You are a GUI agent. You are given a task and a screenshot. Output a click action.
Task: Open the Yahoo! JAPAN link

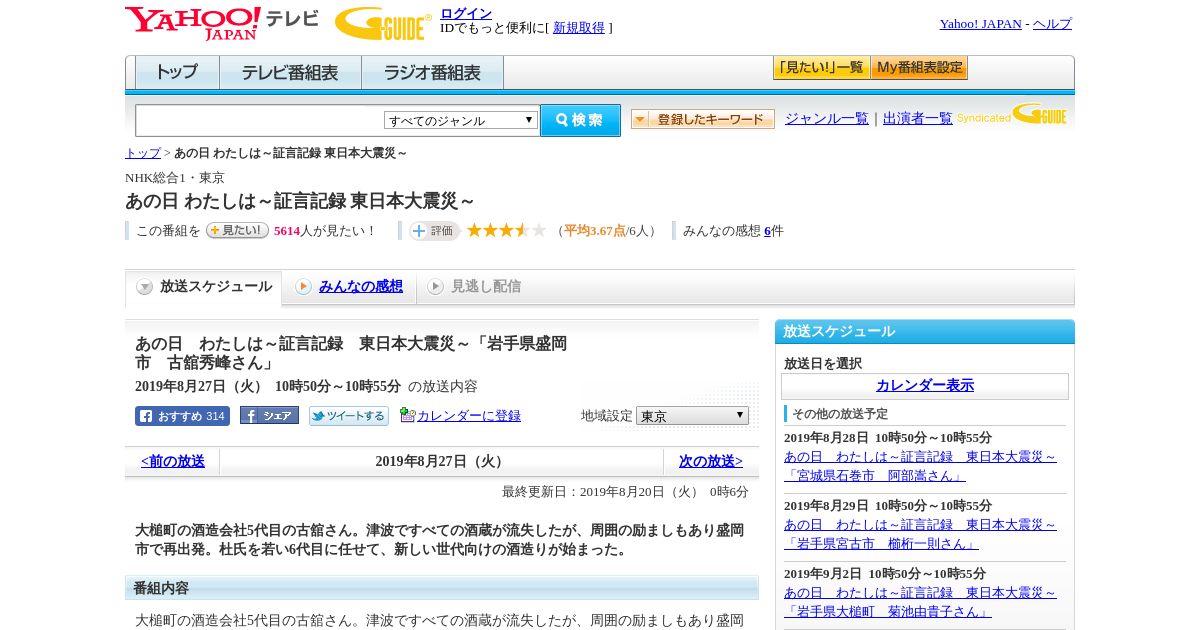click(980, 24)
